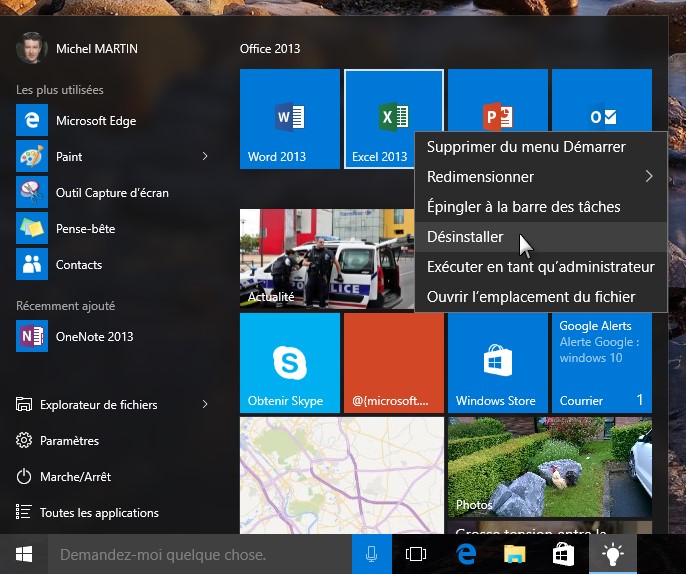The height and width of the screenshot is (574, 686).
Task: Open the Word 2013 tile
Action: coord(289,119)
